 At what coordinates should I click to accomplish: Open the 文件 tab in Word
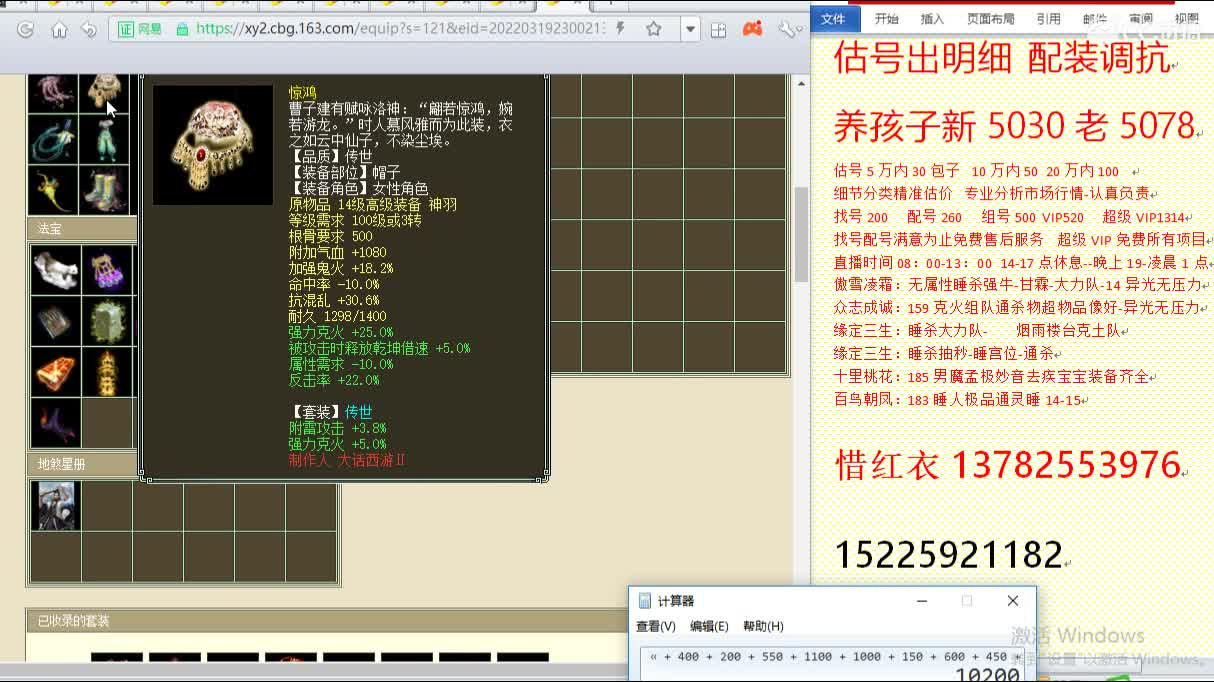tap(833, 18)
